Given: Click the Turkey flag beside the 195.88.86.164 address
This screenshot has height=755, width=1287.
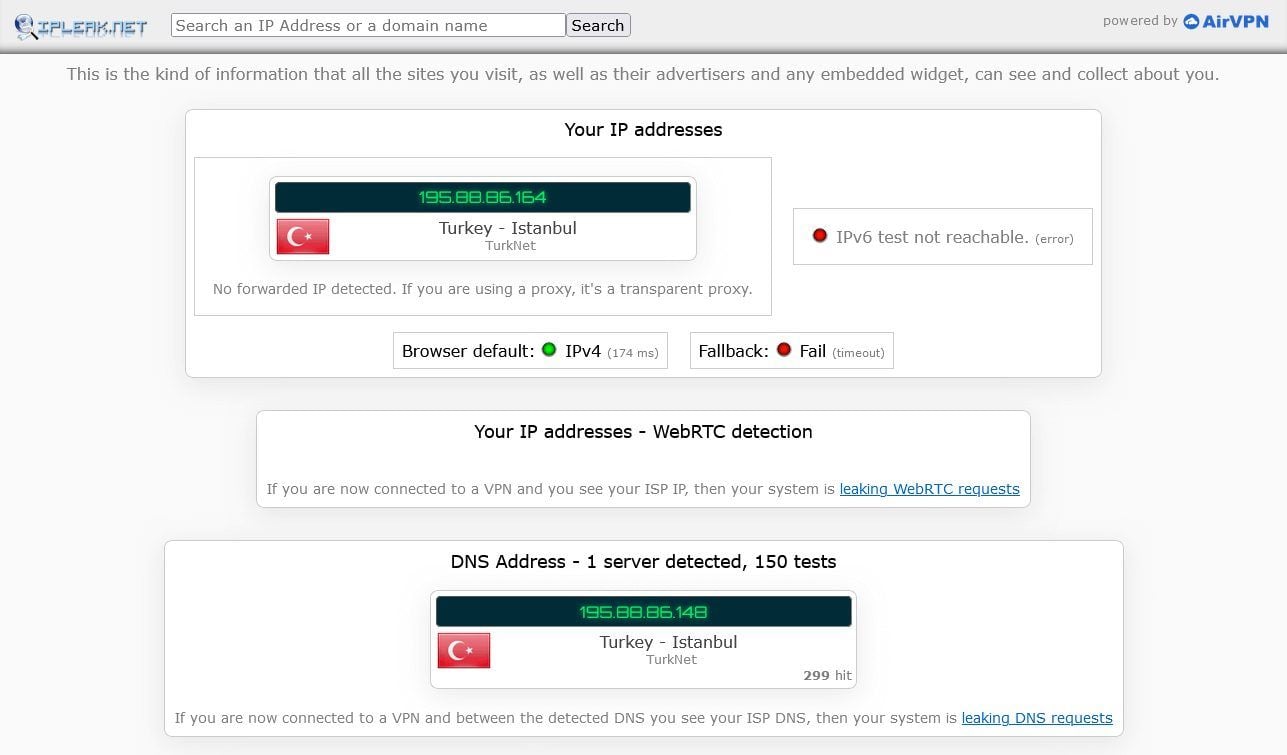Looking at the screenshot, I should [303, 237].
